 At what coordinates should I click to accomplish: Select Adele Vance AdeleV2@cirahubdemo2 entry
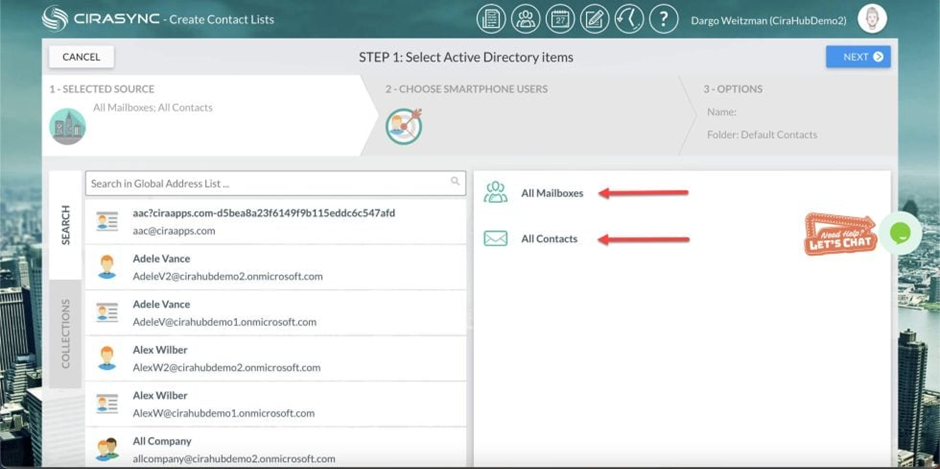(x=275, y=267)
